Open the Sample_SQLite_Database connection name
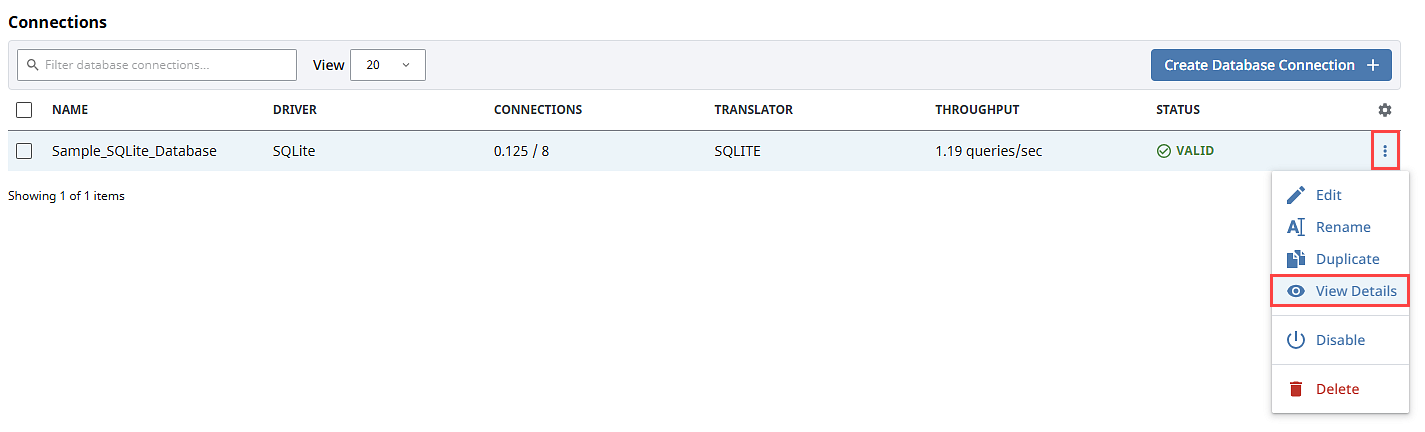 point(134,151)
